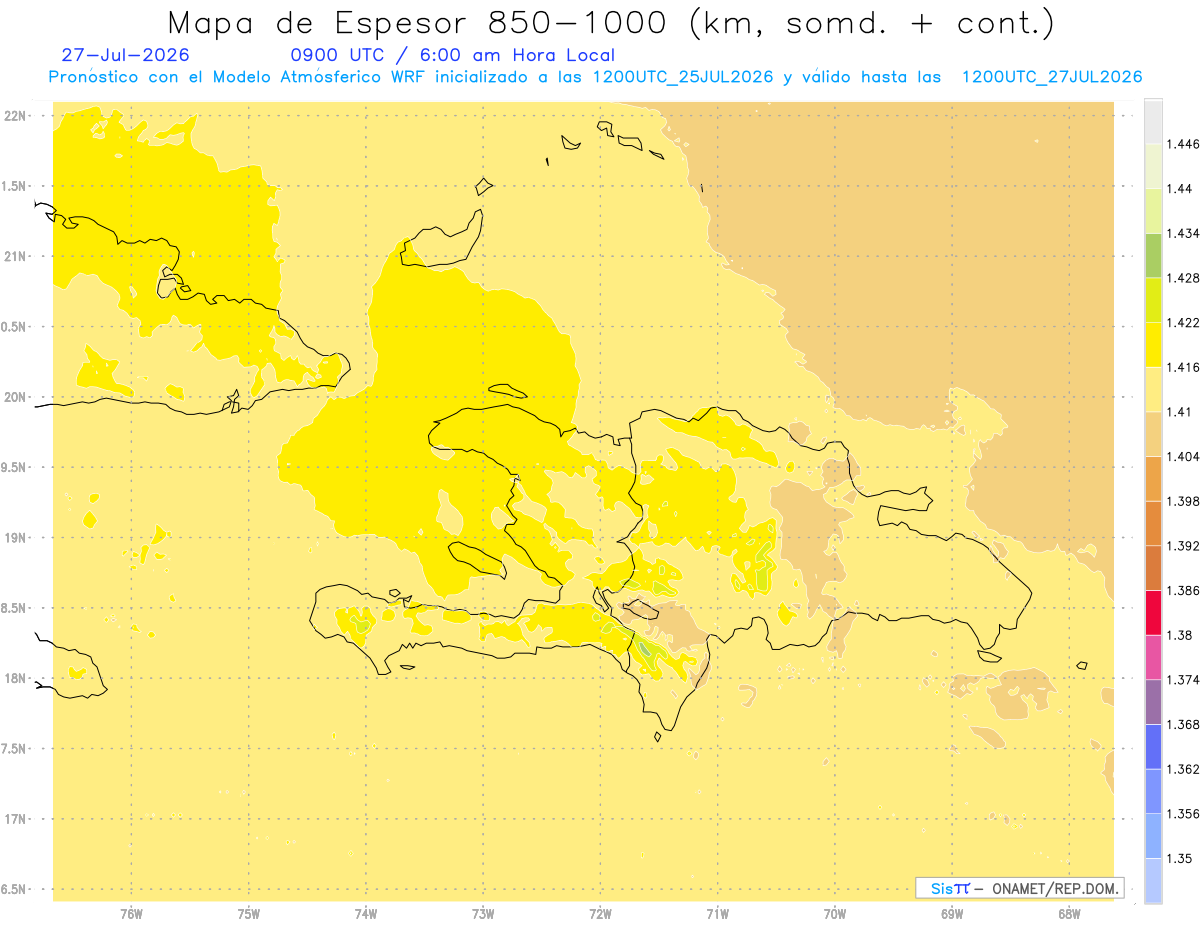The width and height of the screenshot is (1200, 927).
Task: Click the legend value '1.368'
Action: click(x=1183, y=724)
